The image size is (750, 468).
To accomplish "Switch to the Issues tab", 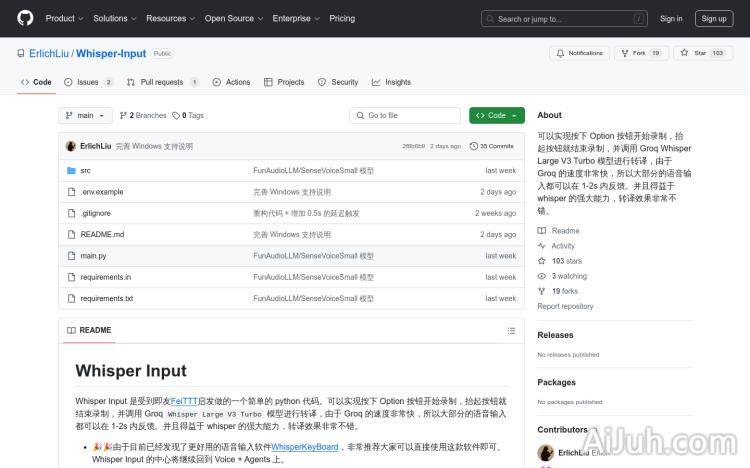I will 88,82.
